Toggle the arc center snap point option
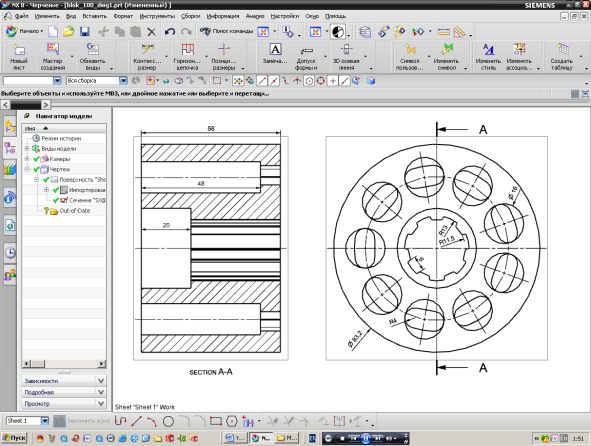The width and height of the screenshot is (591, 446). click(x=309, y=81)
